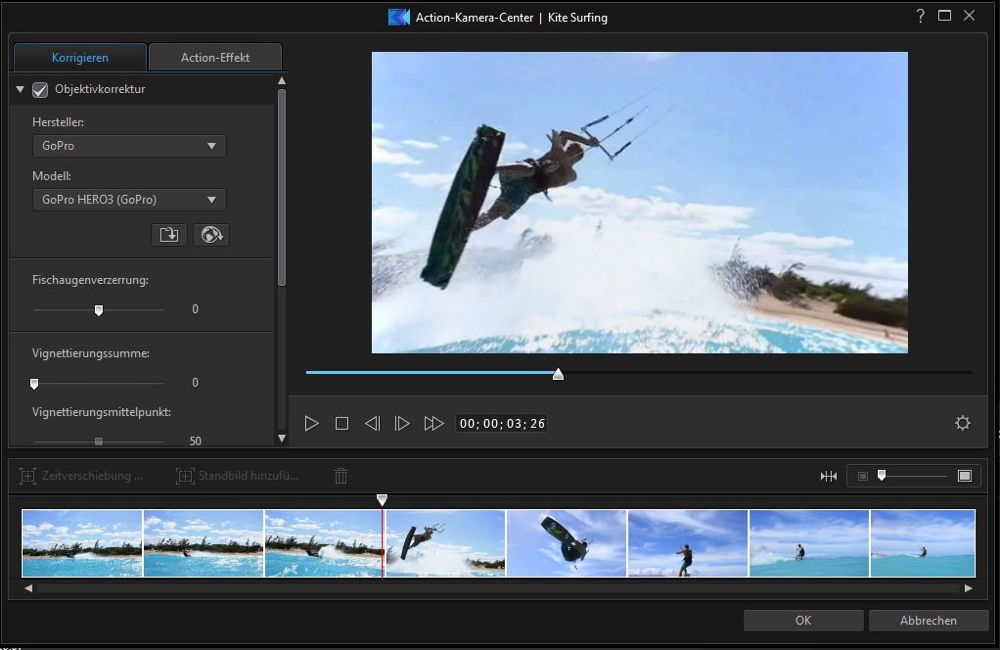Open the help question mark icon
This screenshot has width=1000, height=650.
pos(920,16)
